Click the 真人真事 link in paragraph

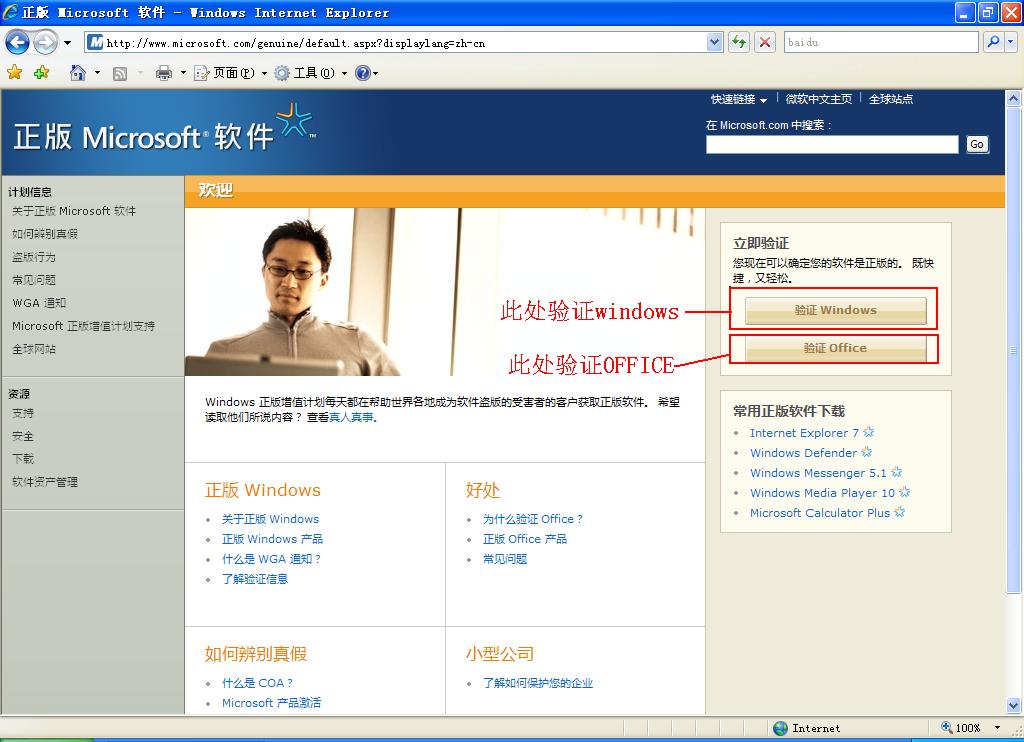tap(351, 417)
